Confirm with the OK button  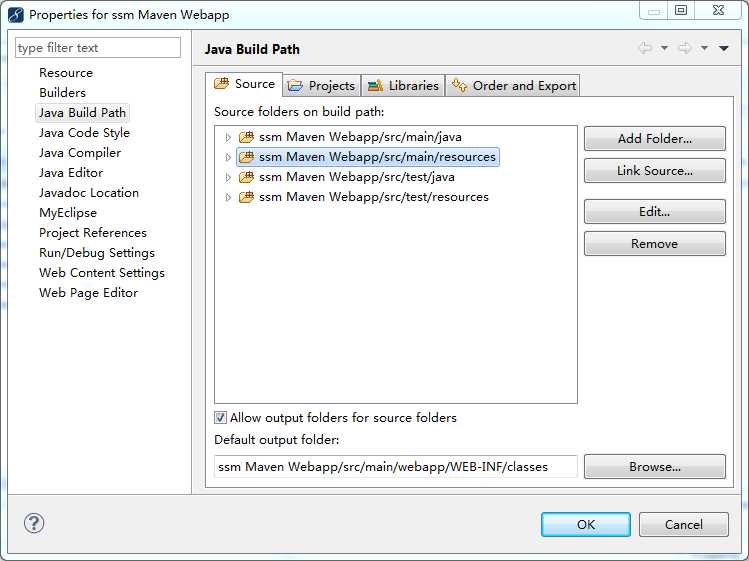[x=586, y=525]
